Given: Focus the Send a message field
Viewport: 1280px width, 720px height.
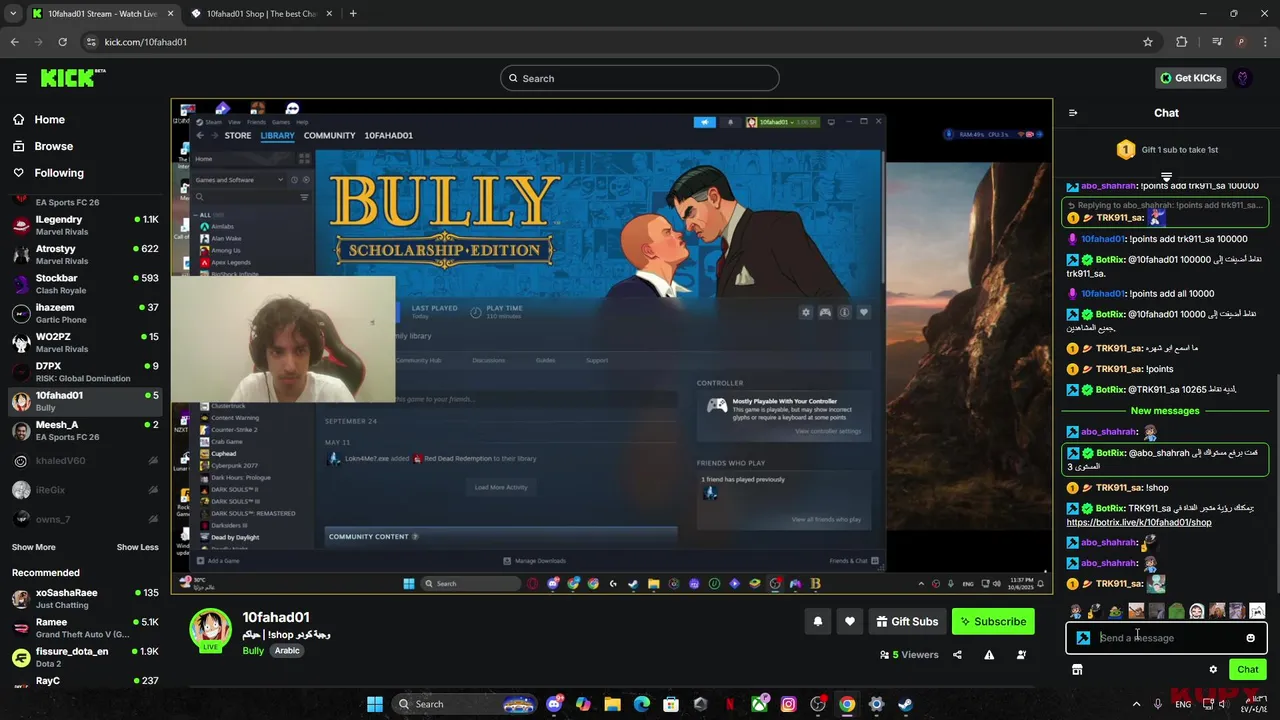Looking at the screenshot, I should [1166, 638].
